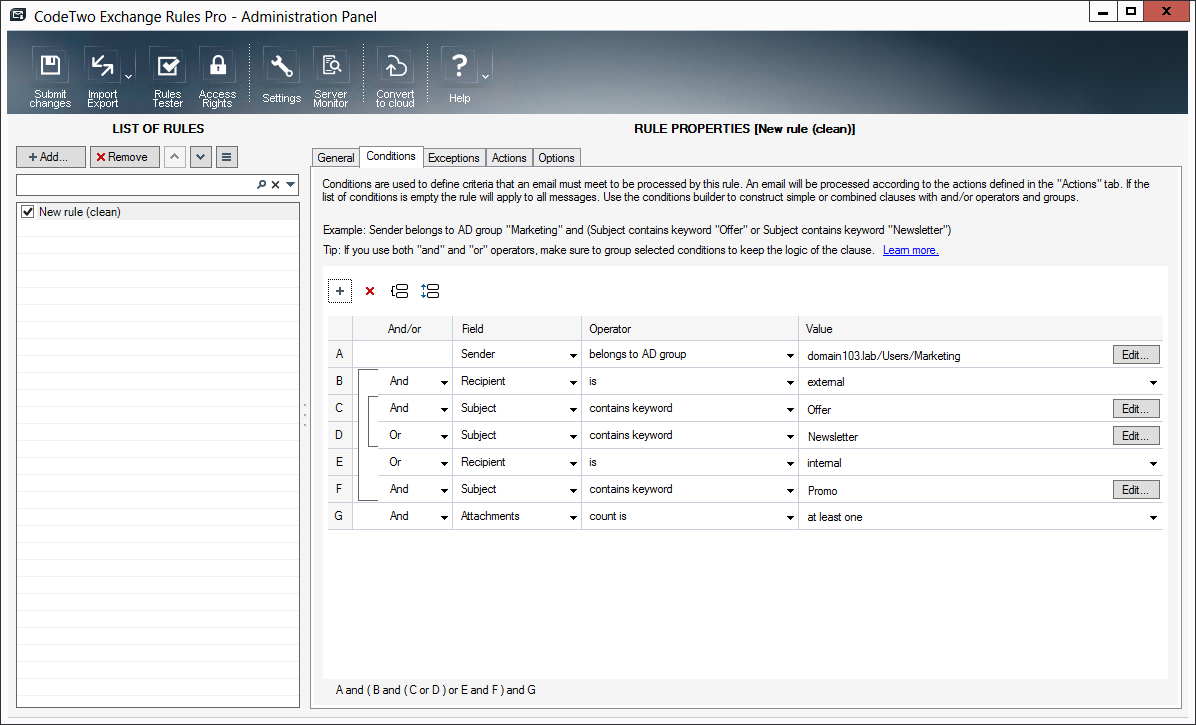Click the search magnifier icon in rules filter
The image size is (1196, 725).
coord(262,184)
